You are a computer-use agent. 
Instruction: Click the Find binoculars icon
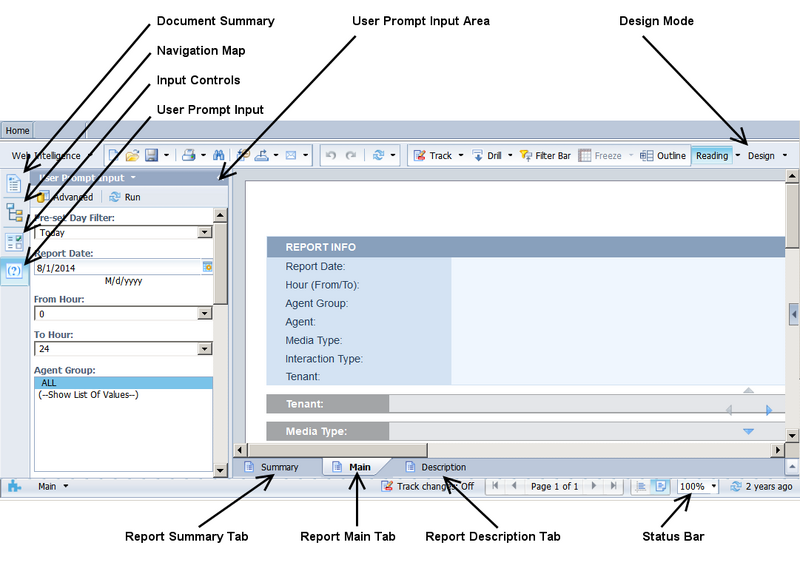[x=220, y=156]
